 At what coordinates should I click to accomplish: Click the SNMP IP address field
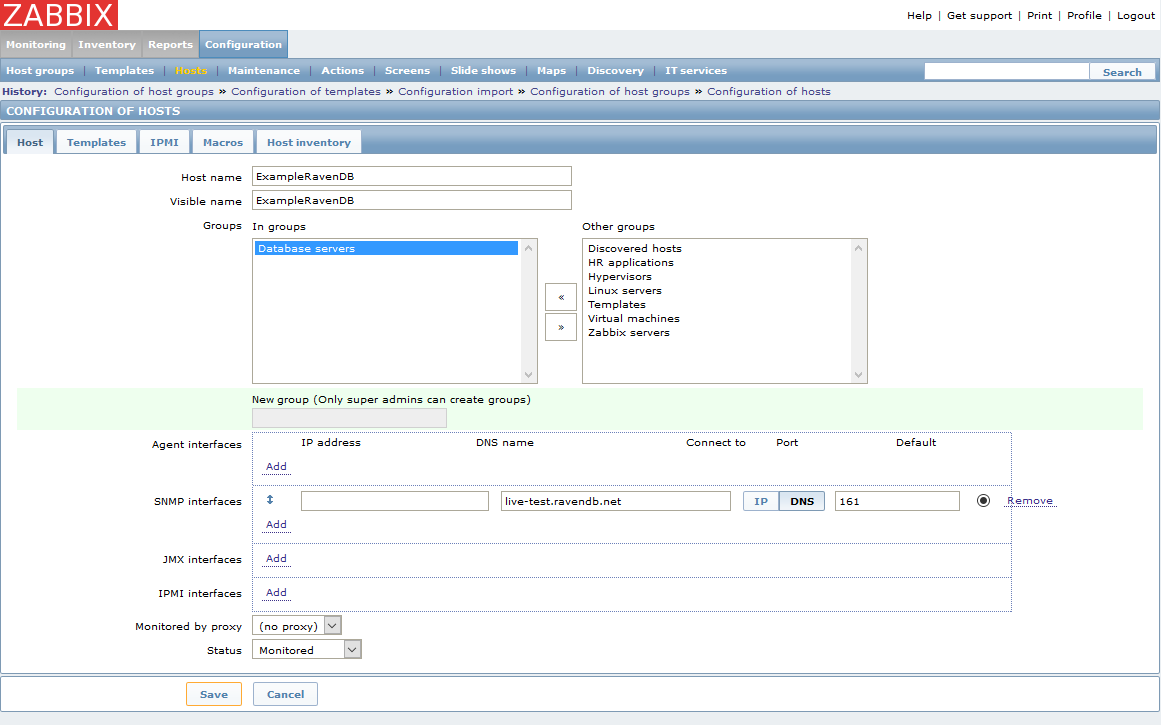click(395, 501)
